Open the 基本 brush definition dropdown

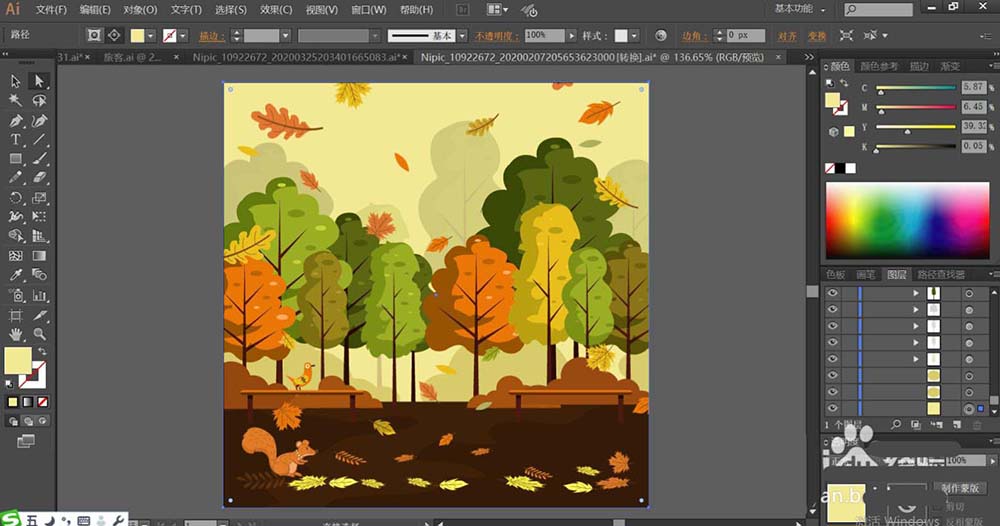tap(462, 36)
